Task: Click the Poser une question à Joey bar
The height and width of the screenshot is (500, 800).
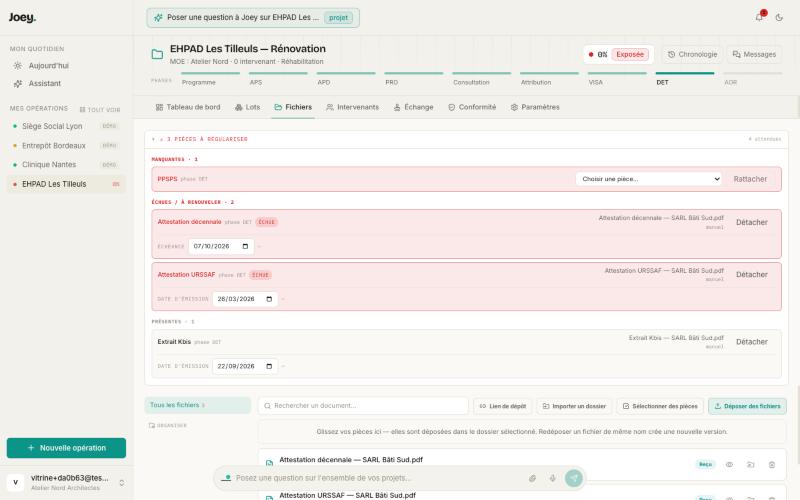Action: pos(253,17)
